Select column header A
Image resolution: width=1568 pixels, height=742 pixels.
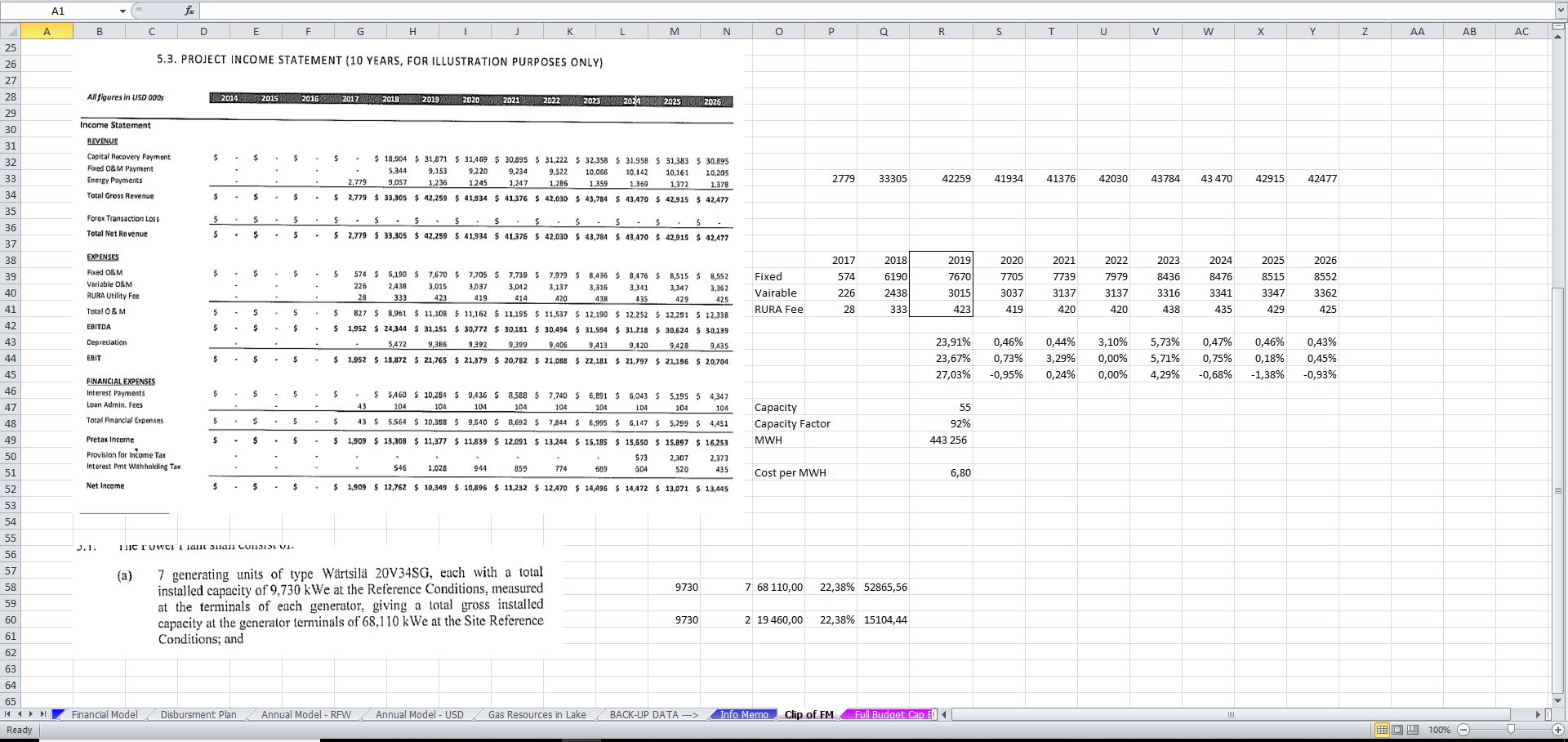point(47,31)
